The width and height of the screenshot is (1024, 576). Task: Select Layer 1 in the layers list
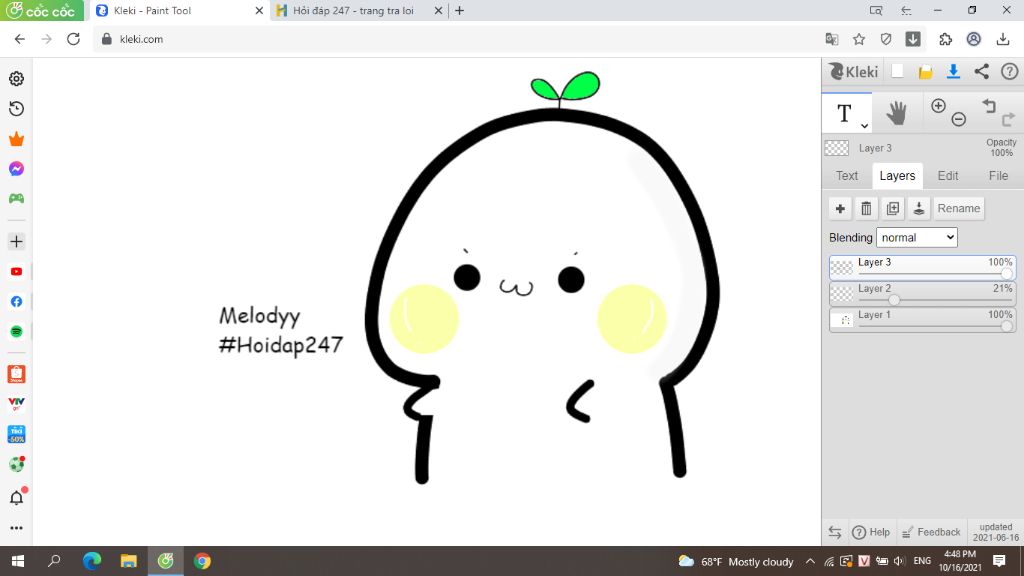pyautogui.click(x=923, y=319)
